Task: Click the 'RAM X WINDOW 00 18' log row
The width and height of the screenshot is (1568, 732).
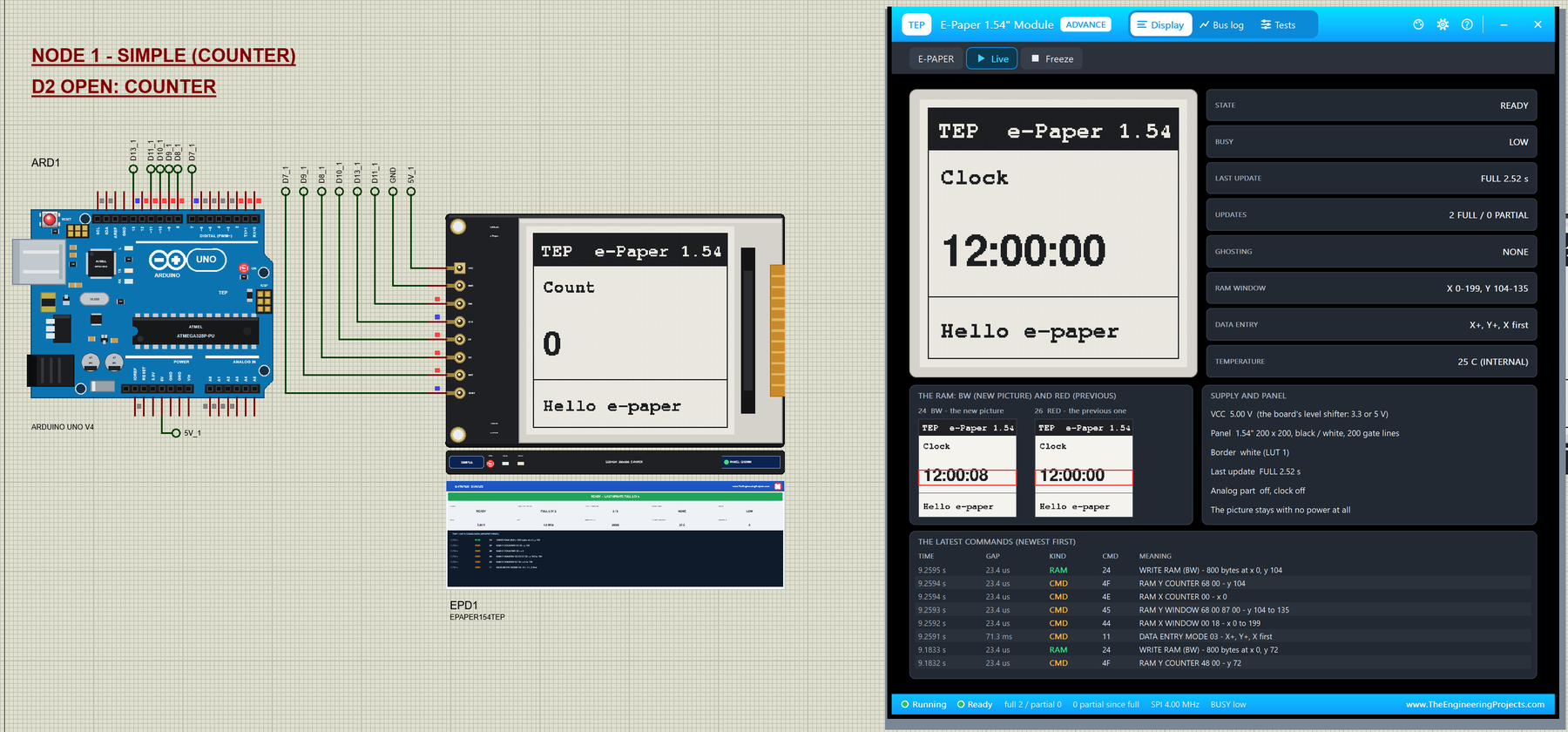Action: (1222, 623)
